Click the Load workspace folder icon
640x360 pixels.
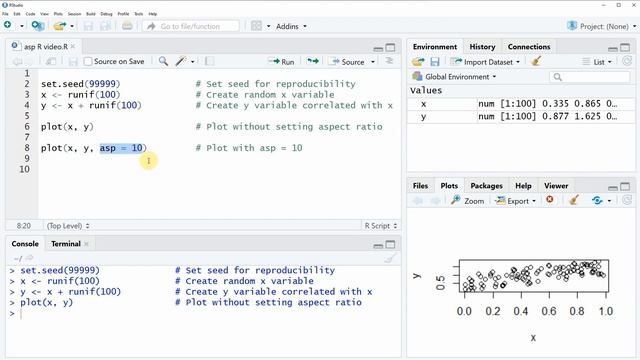(x=418, y=62)
